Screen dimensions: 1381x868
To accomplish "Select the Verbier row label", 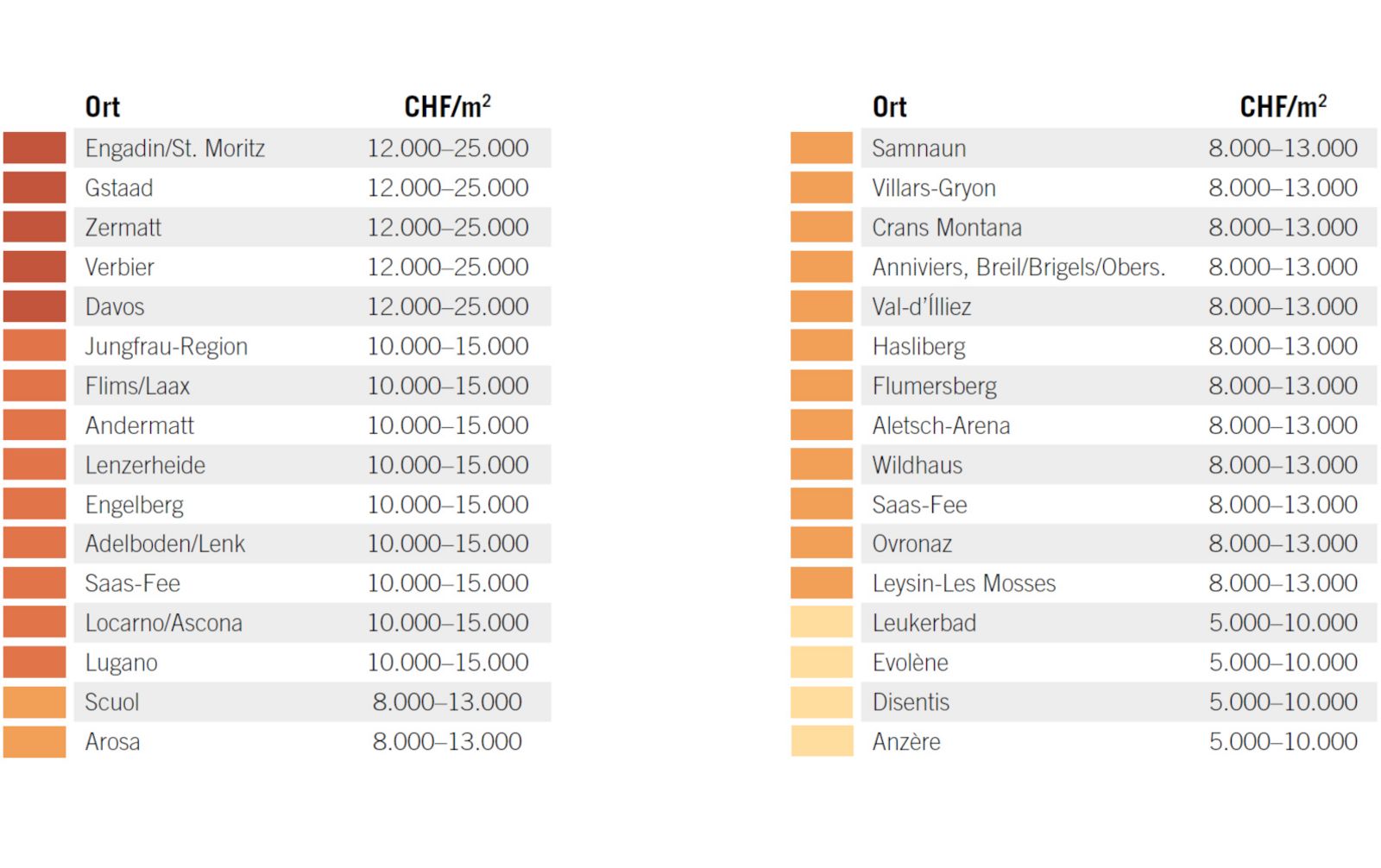I will click(120, 267).
